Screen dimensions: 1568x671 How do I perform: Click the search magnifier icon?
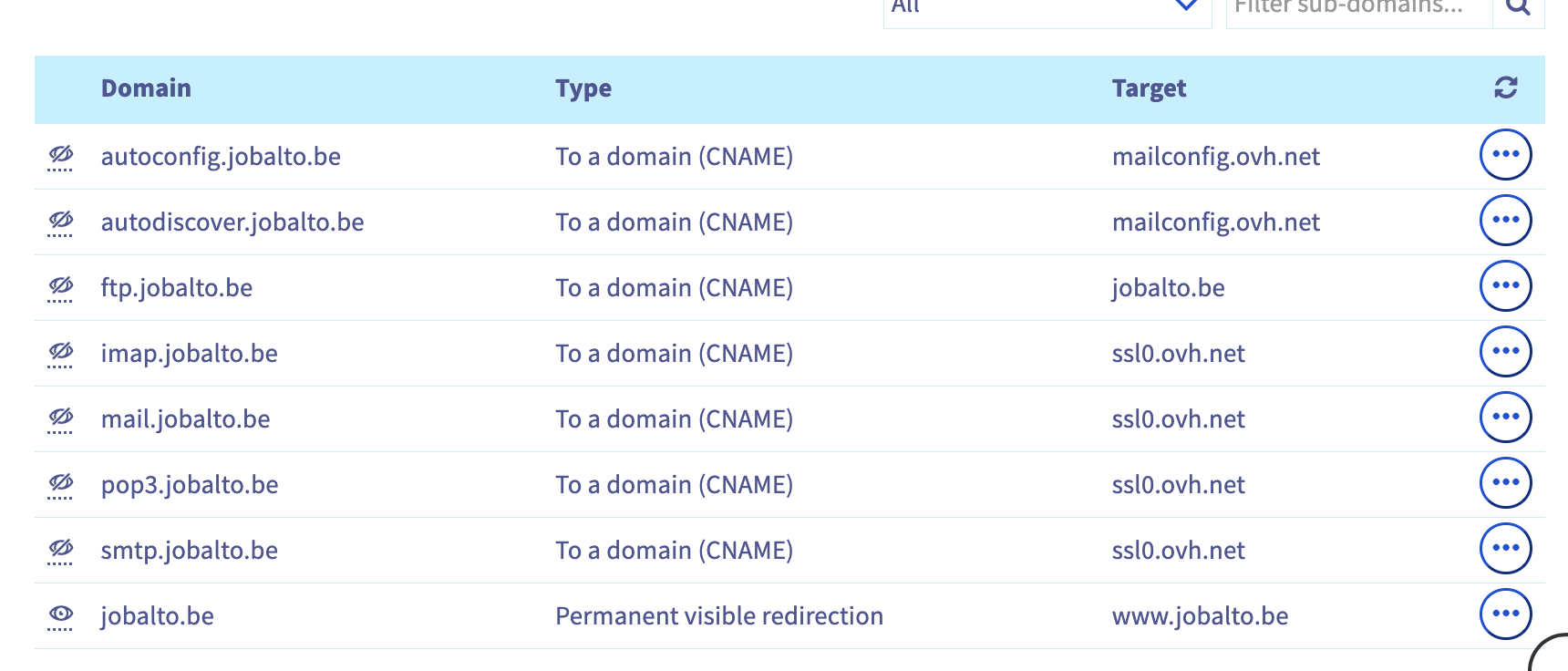pos(1518,7)
